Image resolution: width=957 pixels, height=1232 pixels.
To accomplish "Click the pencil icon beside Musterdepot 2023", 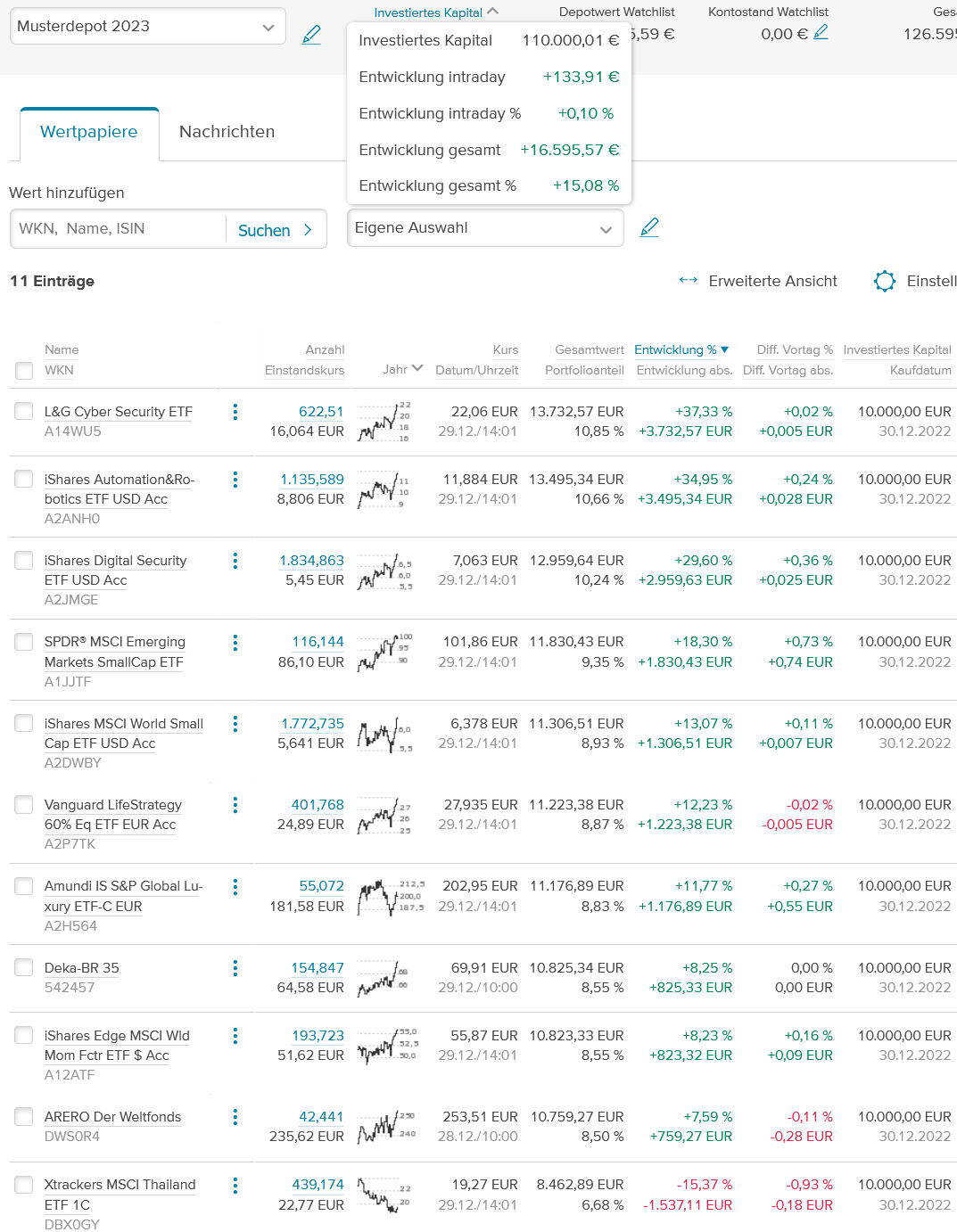I will tap(311, 35).
